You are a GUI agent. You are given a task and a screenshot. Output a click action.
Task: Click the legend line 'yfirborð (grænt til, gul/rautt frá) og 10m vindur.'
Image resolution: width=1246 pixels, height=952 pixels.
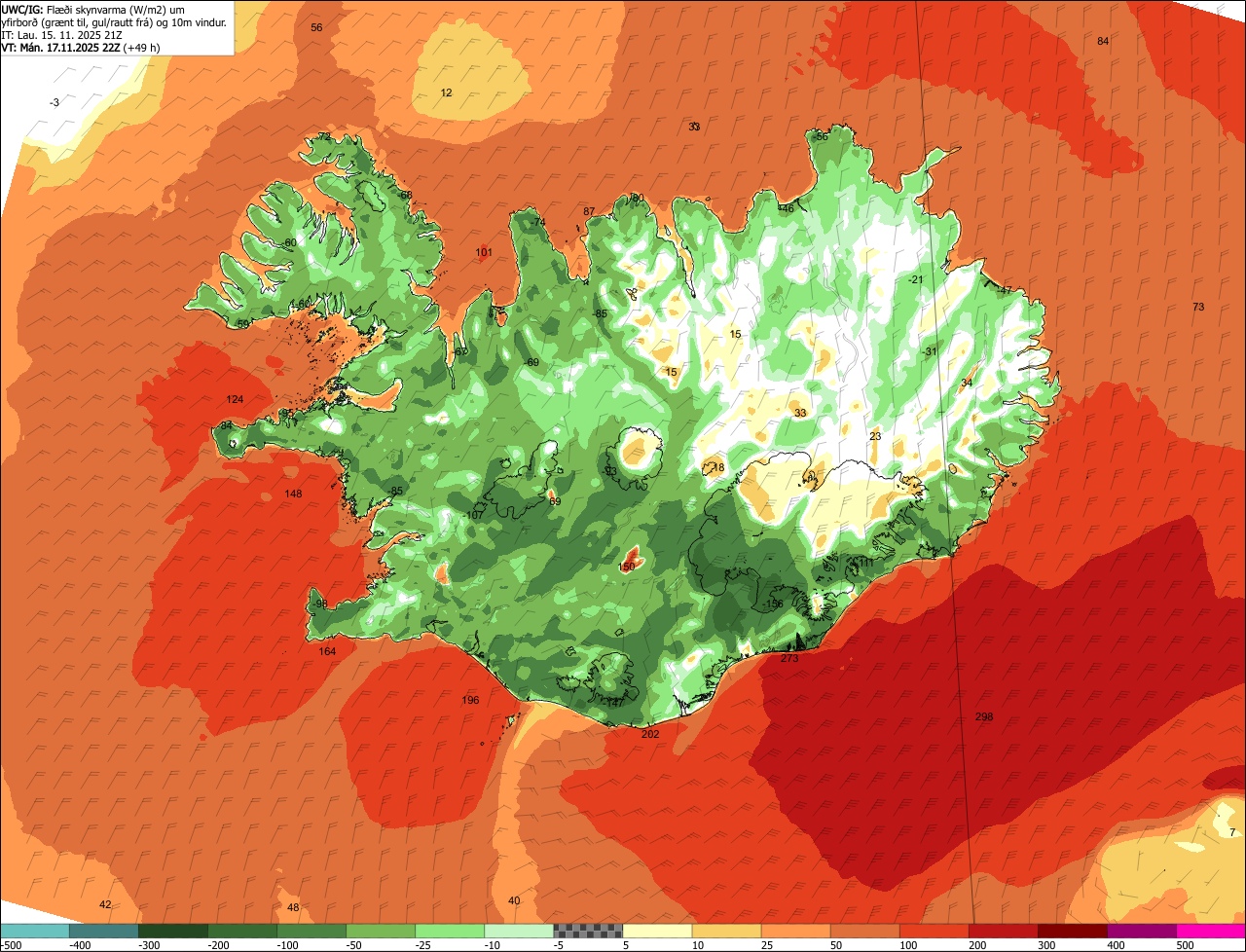115,21
